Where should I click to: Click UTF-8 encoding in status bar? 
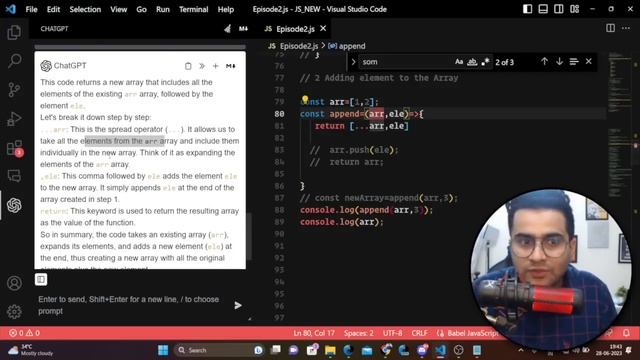(x=392, y=333)
